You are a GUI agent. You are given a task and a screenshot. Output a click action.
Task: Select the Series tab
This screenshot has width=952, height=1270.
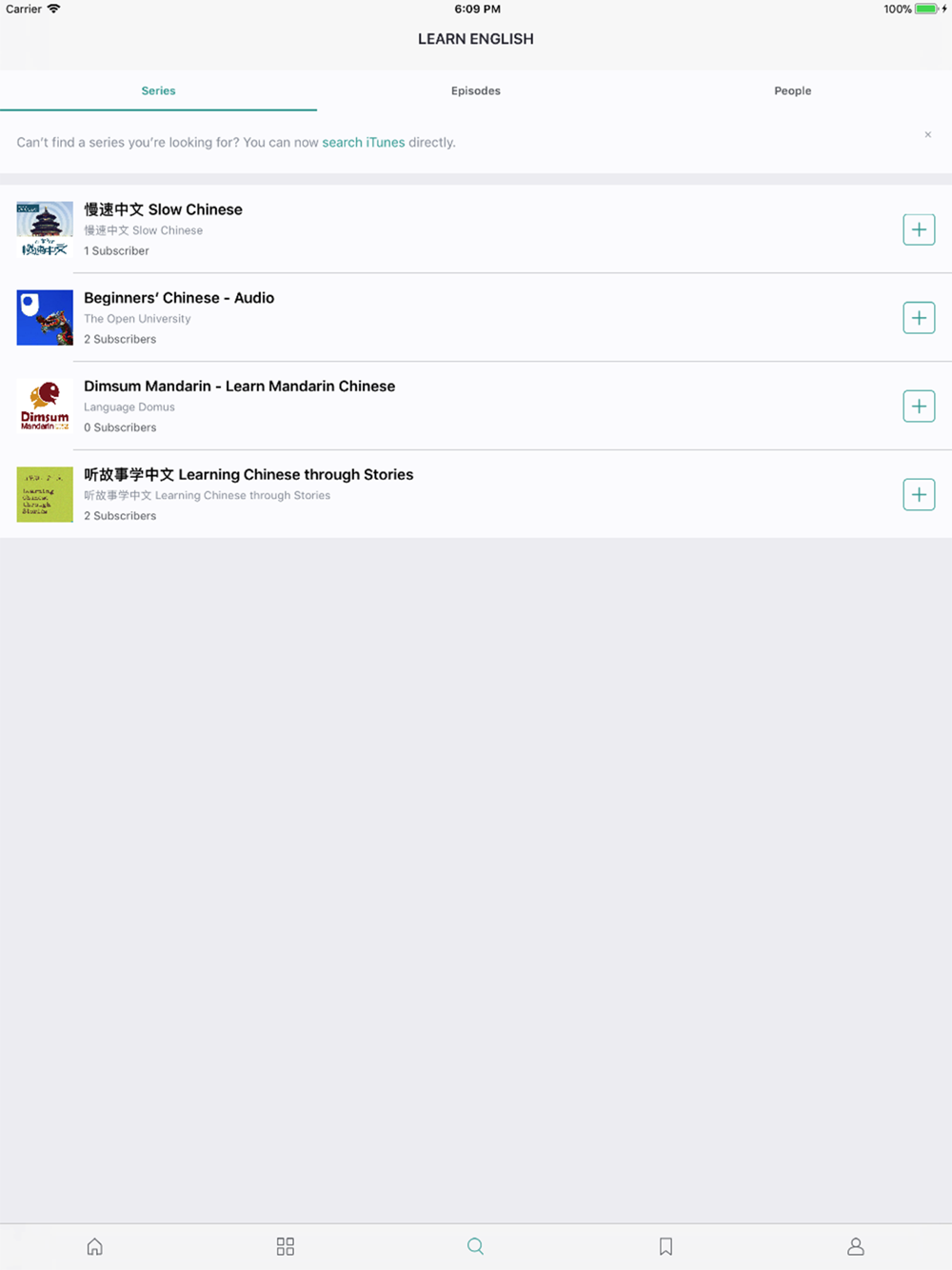[158, 90]
